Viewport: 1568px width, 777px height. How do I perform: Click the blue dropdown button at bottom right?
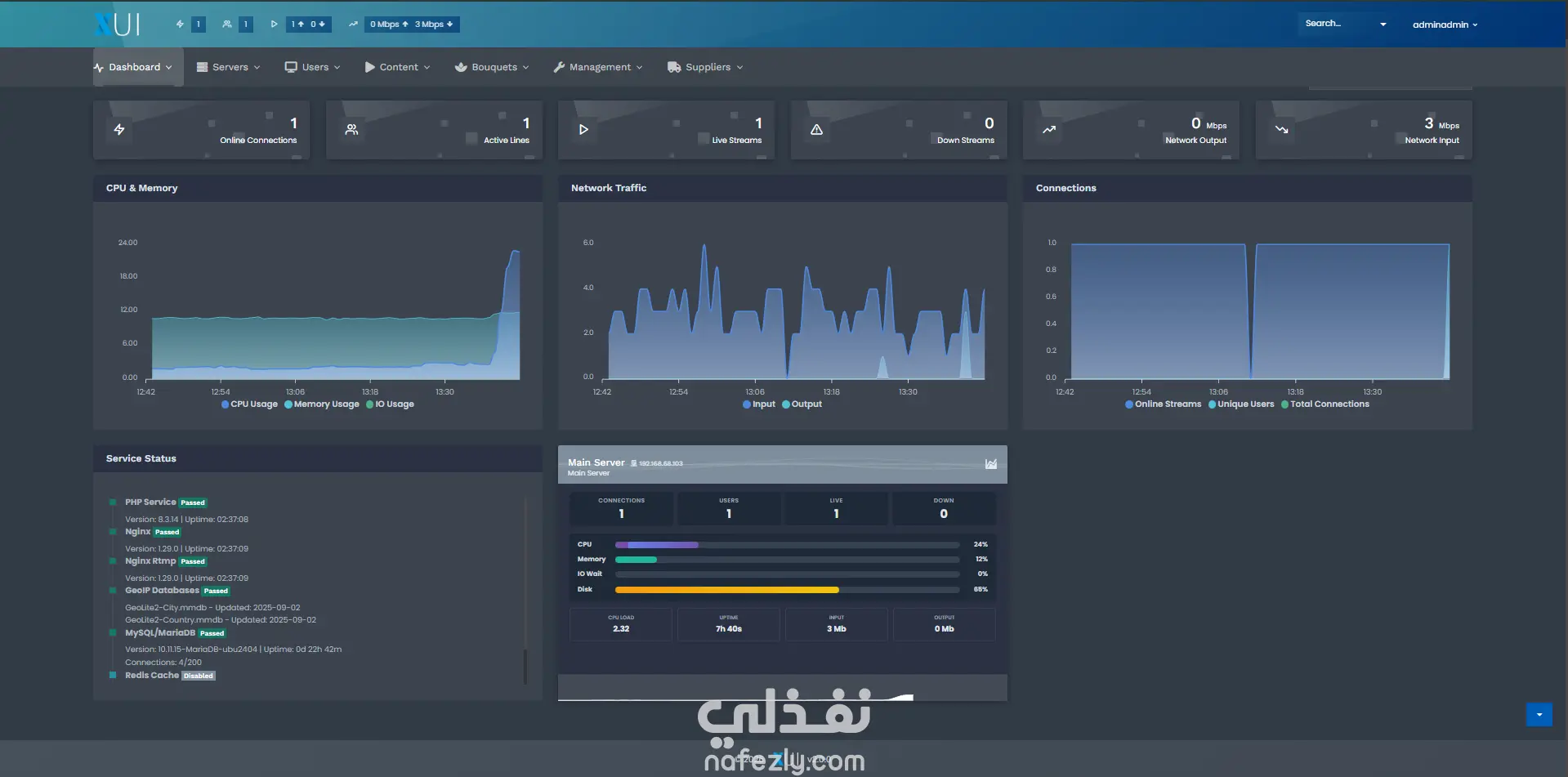[1539, 714]
